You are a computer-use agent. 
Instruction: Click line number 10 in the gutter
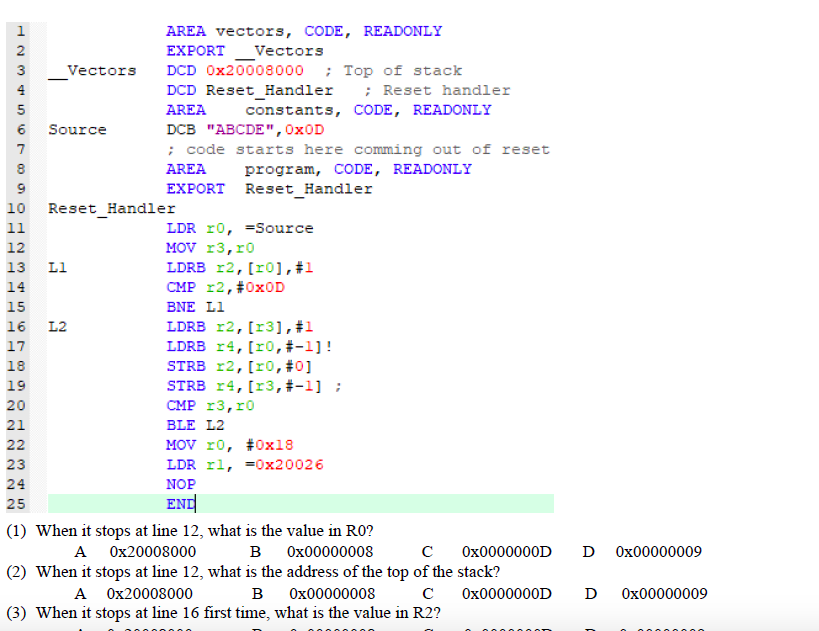pyautogui.click(x=16, y=208)
